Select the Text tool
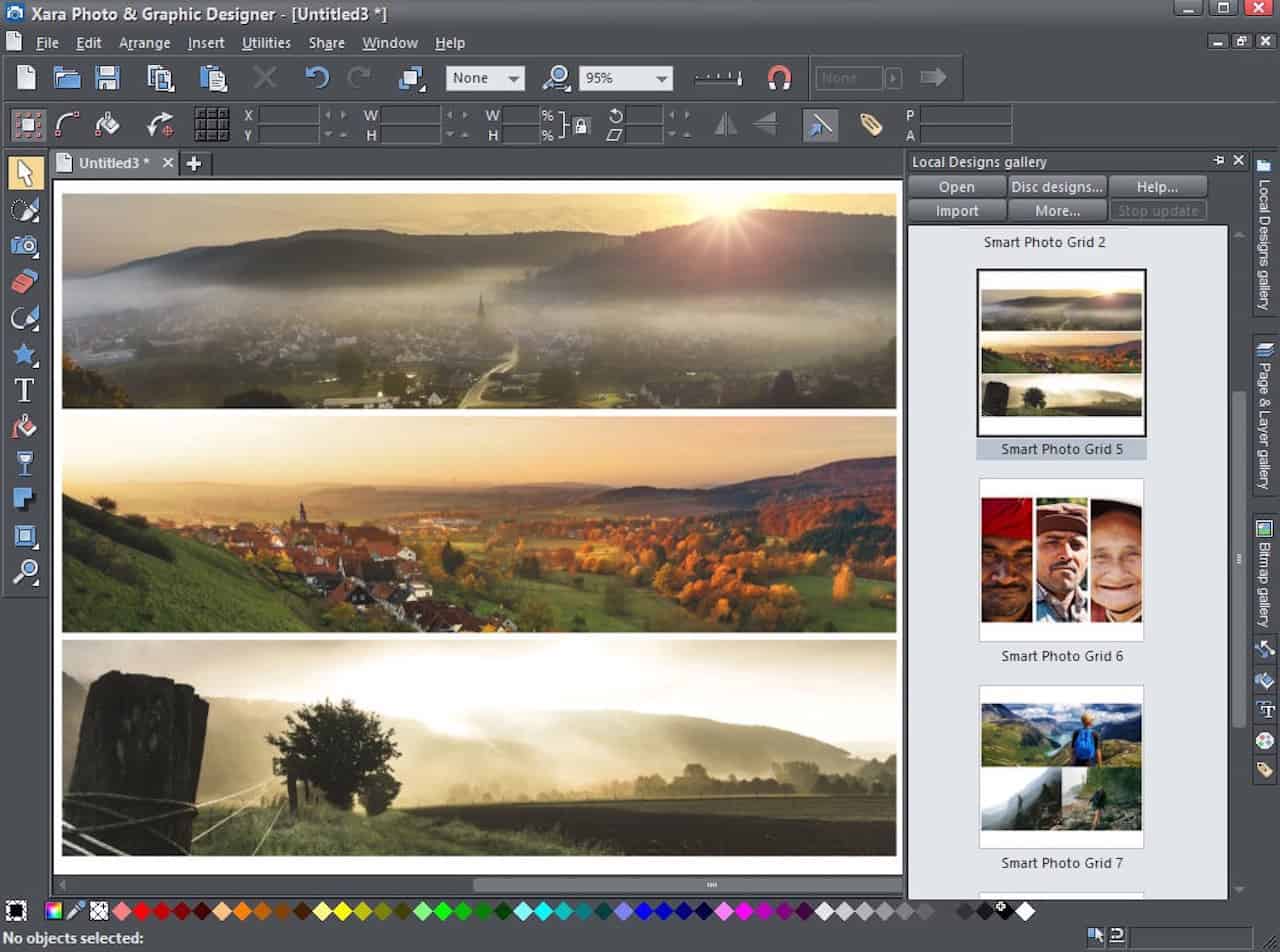The height and width of the screenshot is (952, 1280). coord(25,390)
